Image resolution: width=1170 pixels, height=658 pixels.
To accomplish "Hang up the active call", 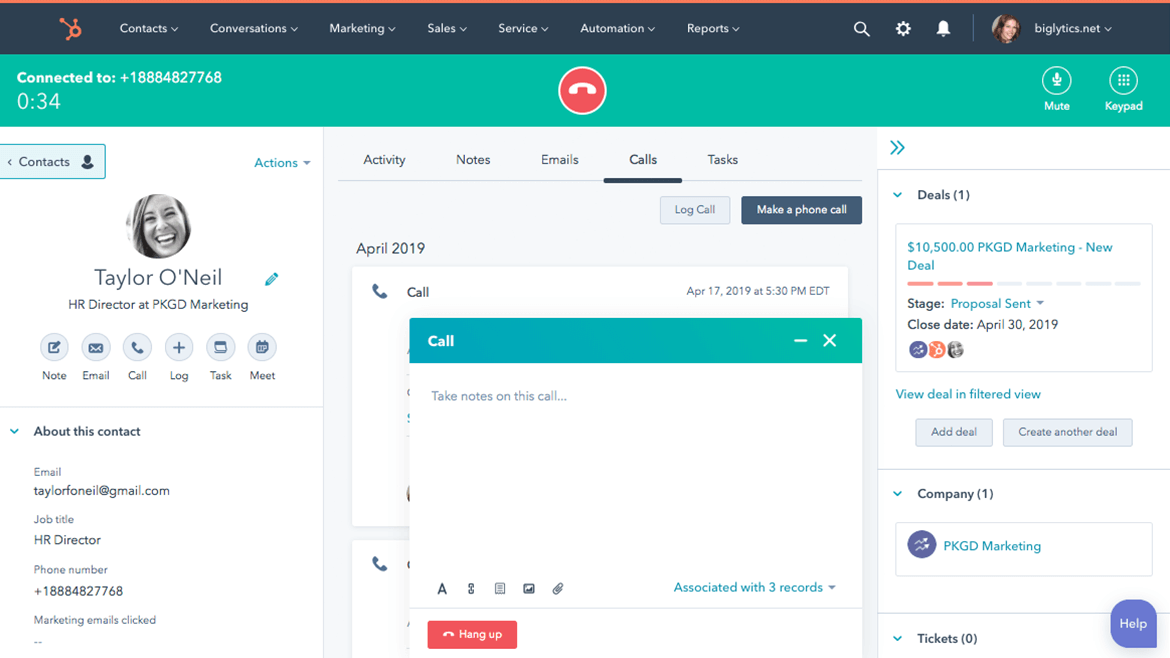I will click(x=472, y=634).
